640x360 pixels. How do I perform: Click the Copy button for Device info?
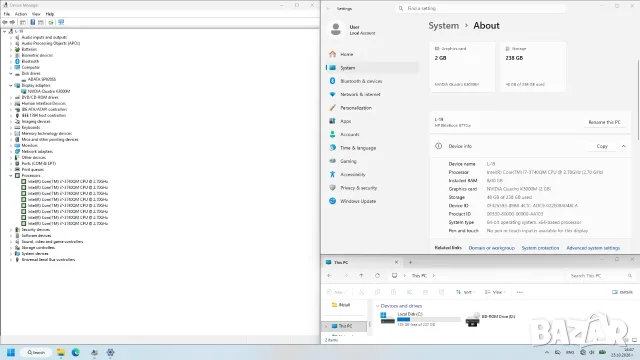point(602,146)
